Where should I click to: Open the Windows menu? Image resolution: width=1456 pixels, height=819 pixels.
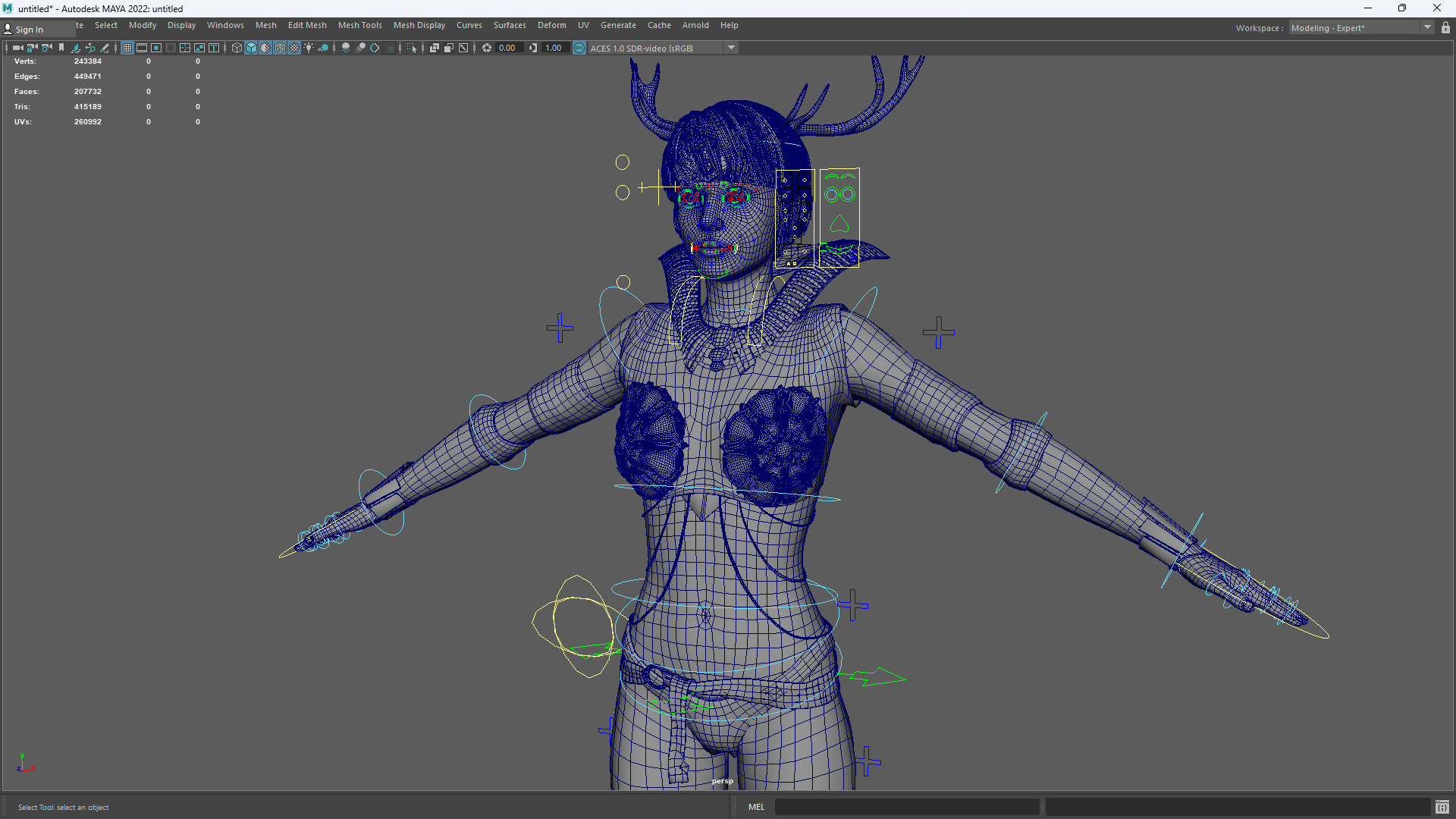[x=225, y=25]
